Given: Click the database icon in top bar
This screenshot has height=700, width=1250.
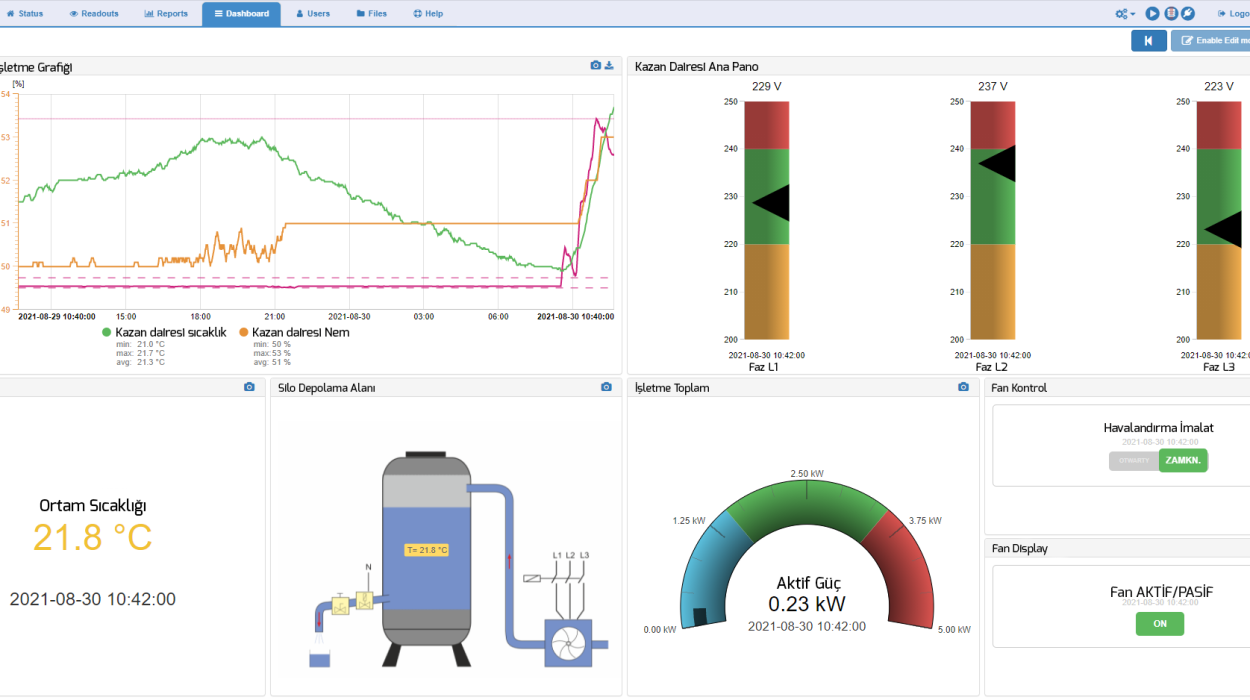Looking at the screenshot, I should point(1170,14).
